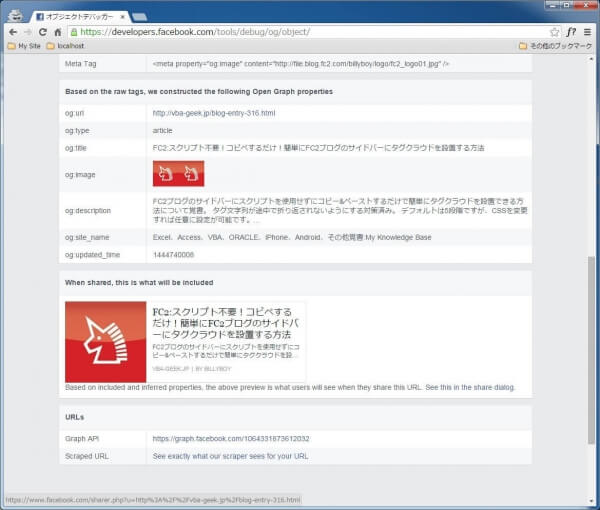Open the Graph API graph.facebook.com link
The height and width of the screenshot is (510, 600).
pos(230,438)
